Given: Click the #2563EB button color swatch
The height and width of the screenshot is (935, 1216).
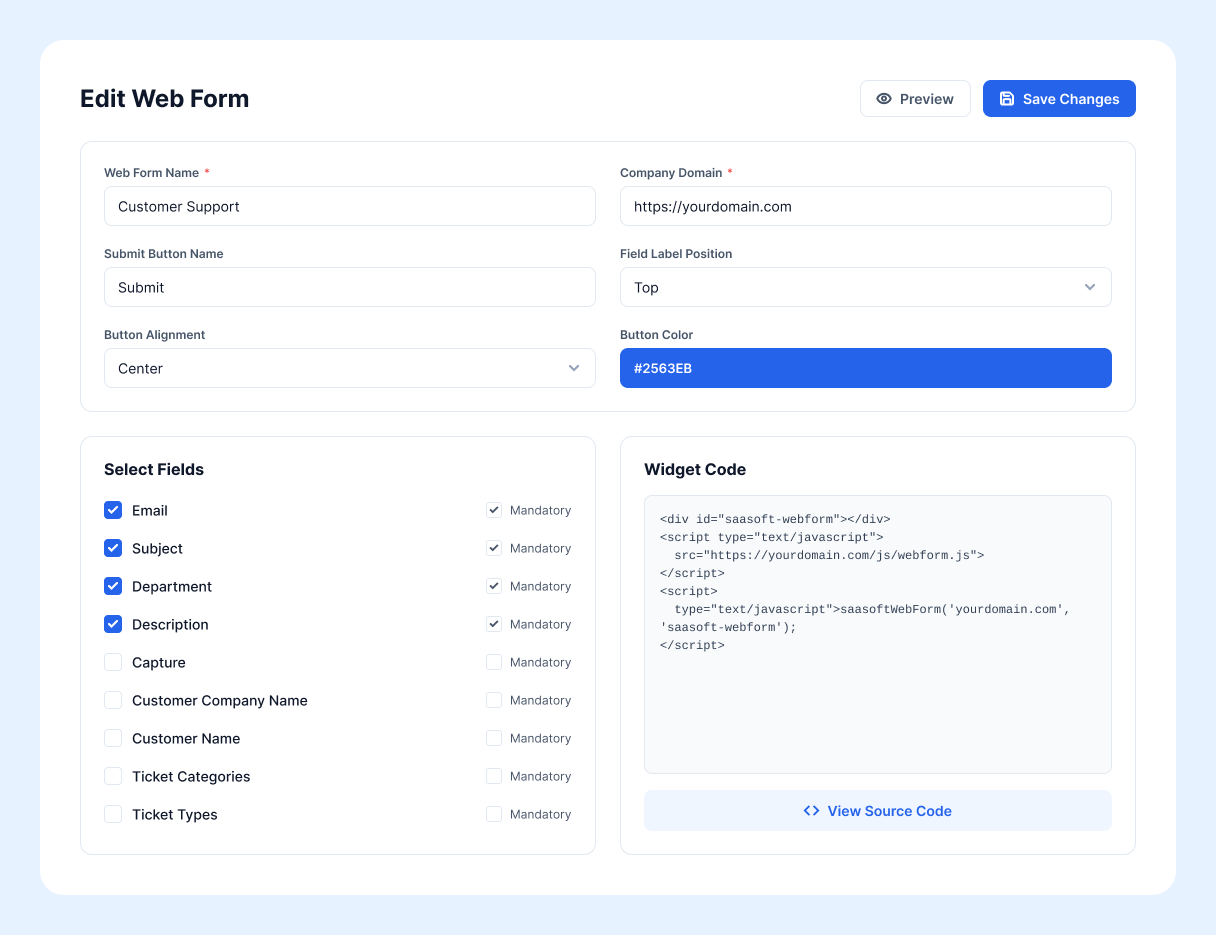Looking at the screenshot, I should (866, 368).
